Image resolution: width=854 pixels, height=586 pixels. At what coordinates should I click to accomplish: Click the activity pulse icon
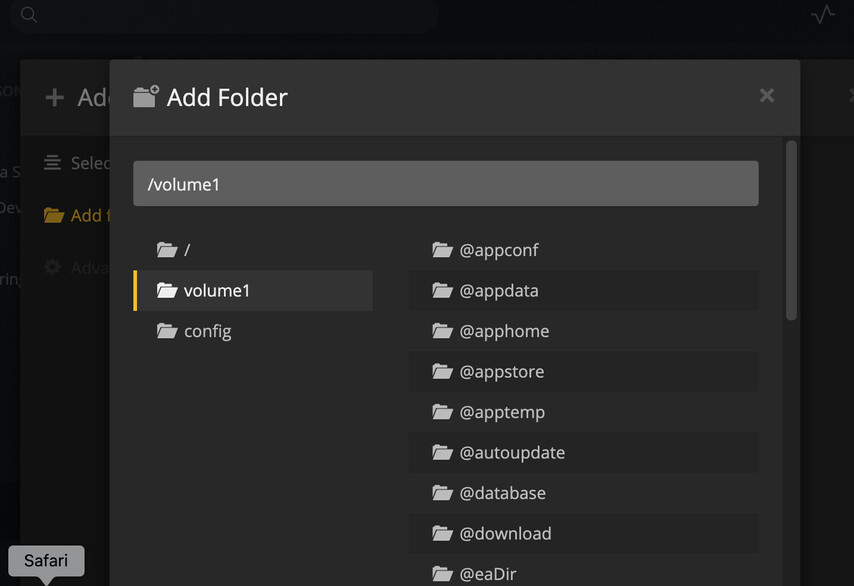point(823,15)
